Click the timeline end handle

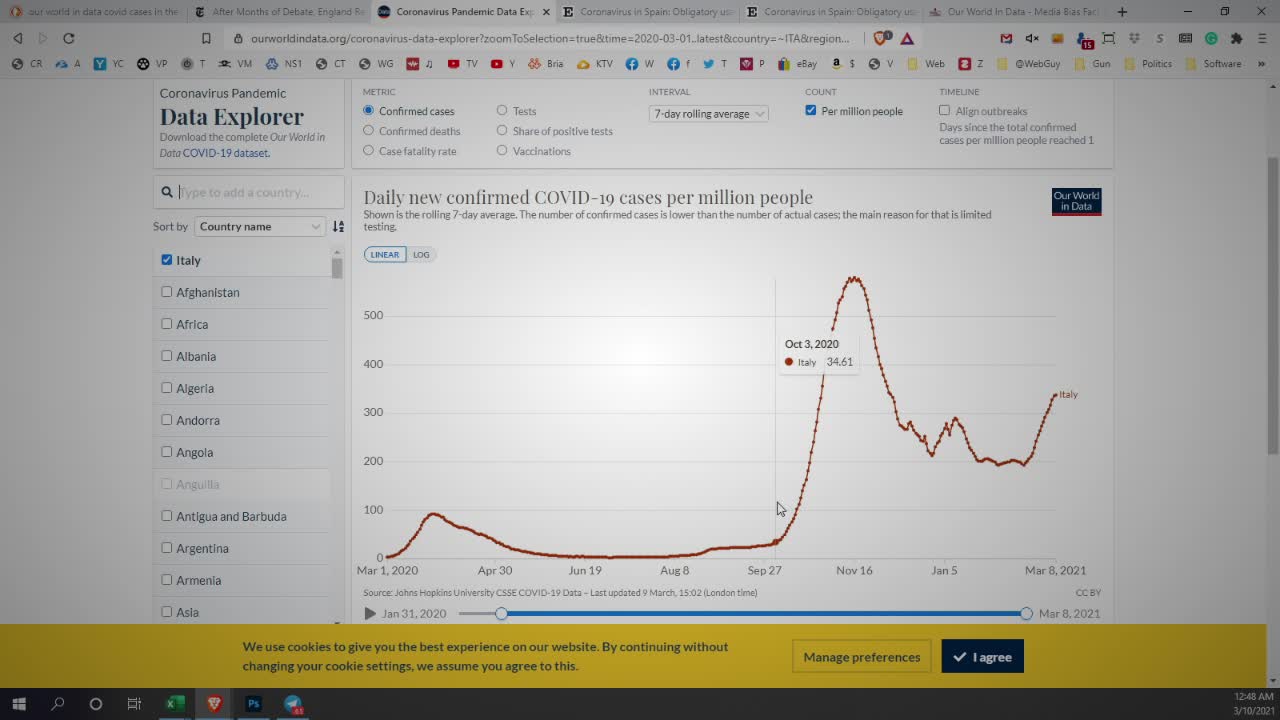(x=1026, y=613)
